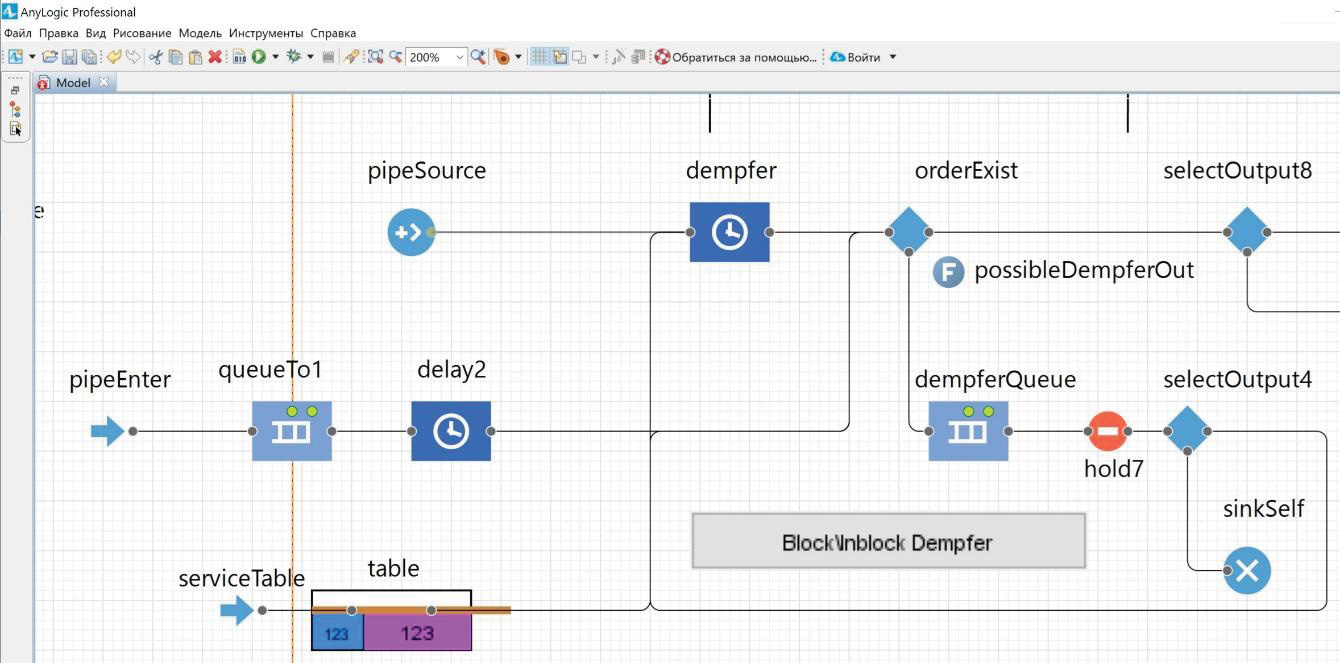Click the Save model floppy icon
Screen dimensions: 1340x663
[70, 57]
